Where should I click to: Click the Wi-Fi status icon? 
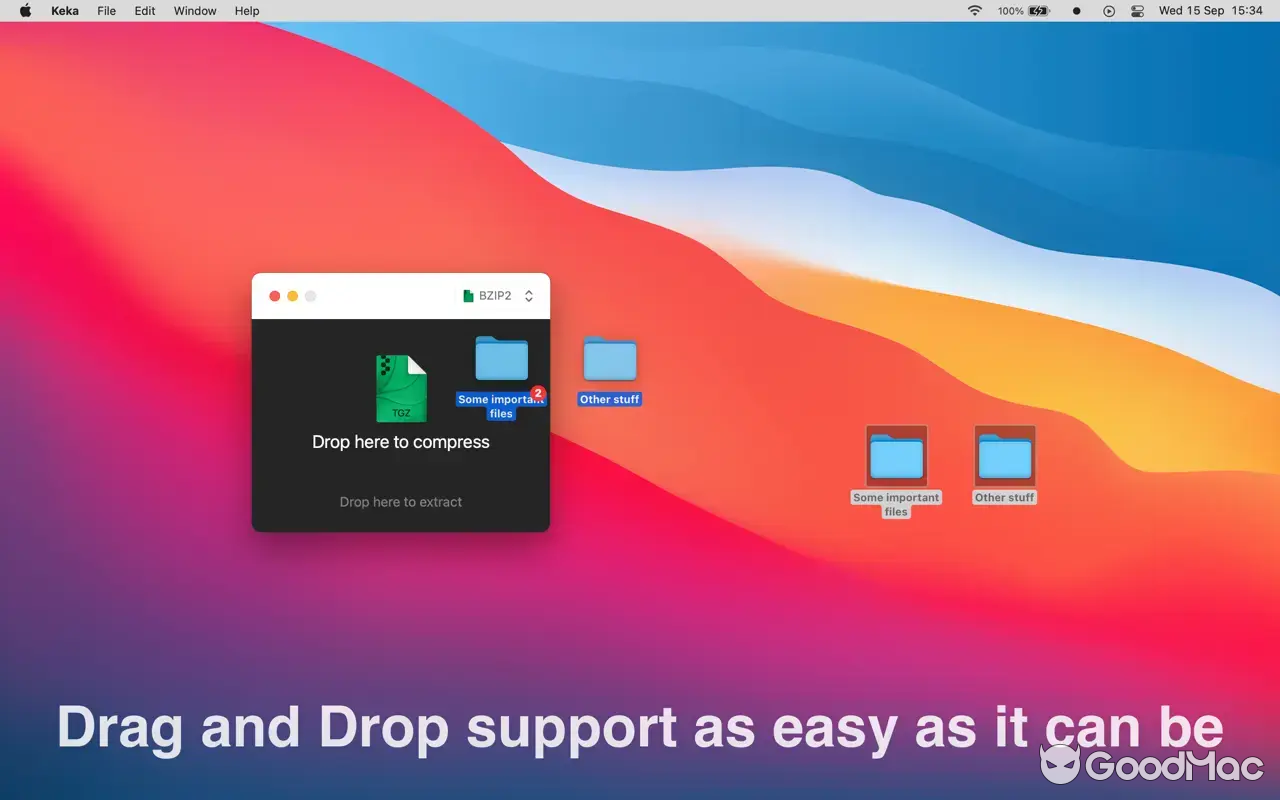[x=974, y=11]
